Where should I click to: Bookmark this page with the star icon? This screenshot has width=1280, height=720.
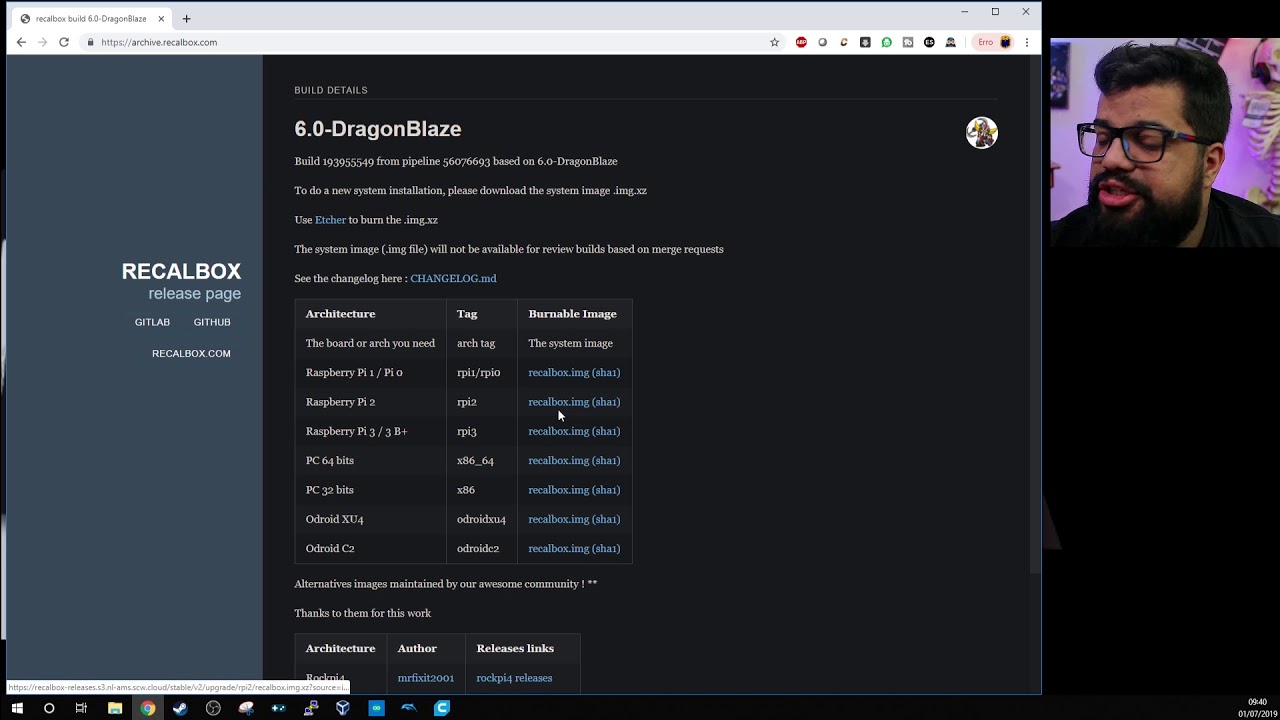(x=774, y=42)
